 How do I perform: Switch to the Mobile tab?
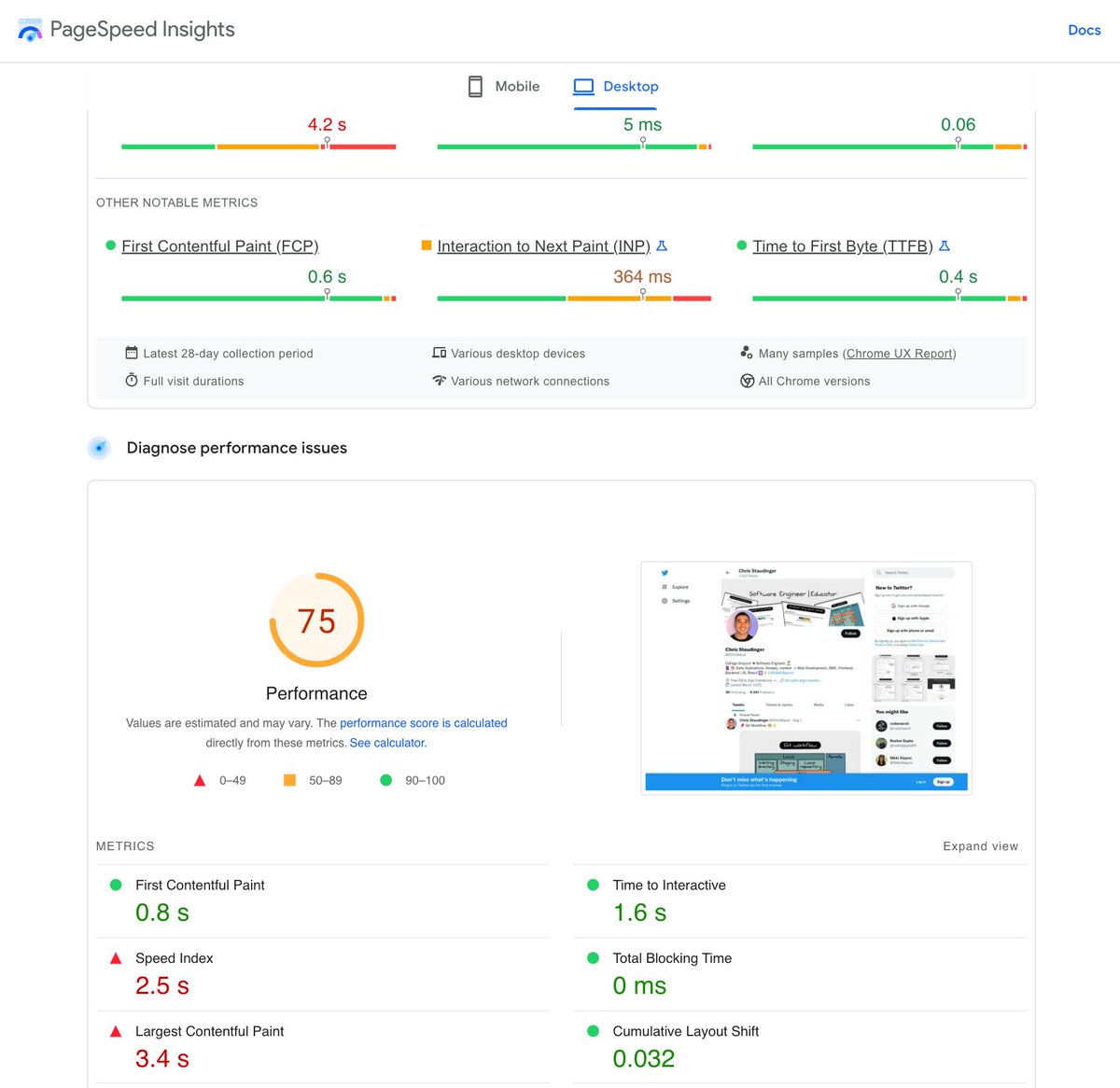tap(503, 86)
